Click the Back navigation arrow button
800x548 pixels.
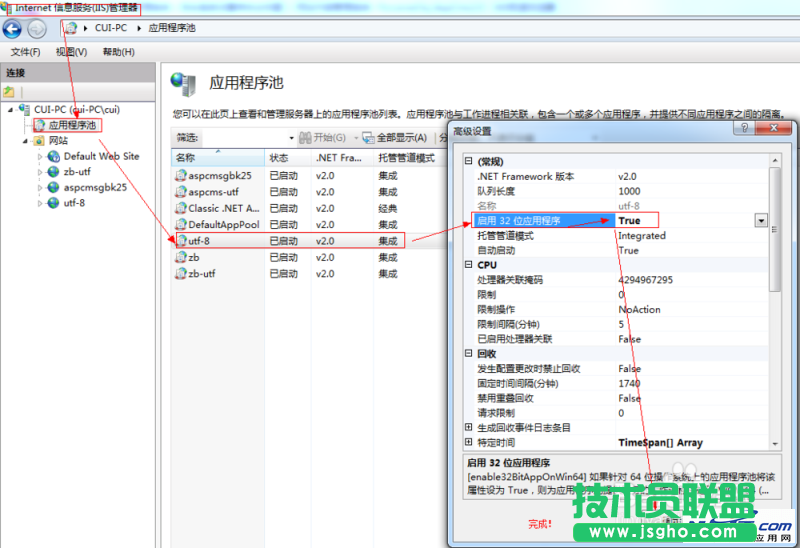12,29
